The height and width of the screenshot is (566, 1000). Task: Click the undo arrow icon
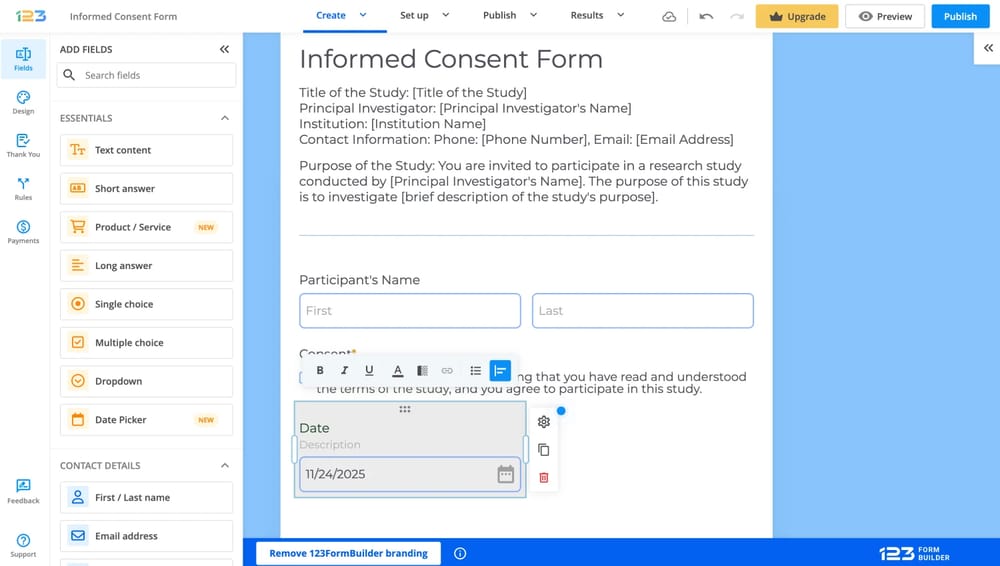[x=706, y=16]
